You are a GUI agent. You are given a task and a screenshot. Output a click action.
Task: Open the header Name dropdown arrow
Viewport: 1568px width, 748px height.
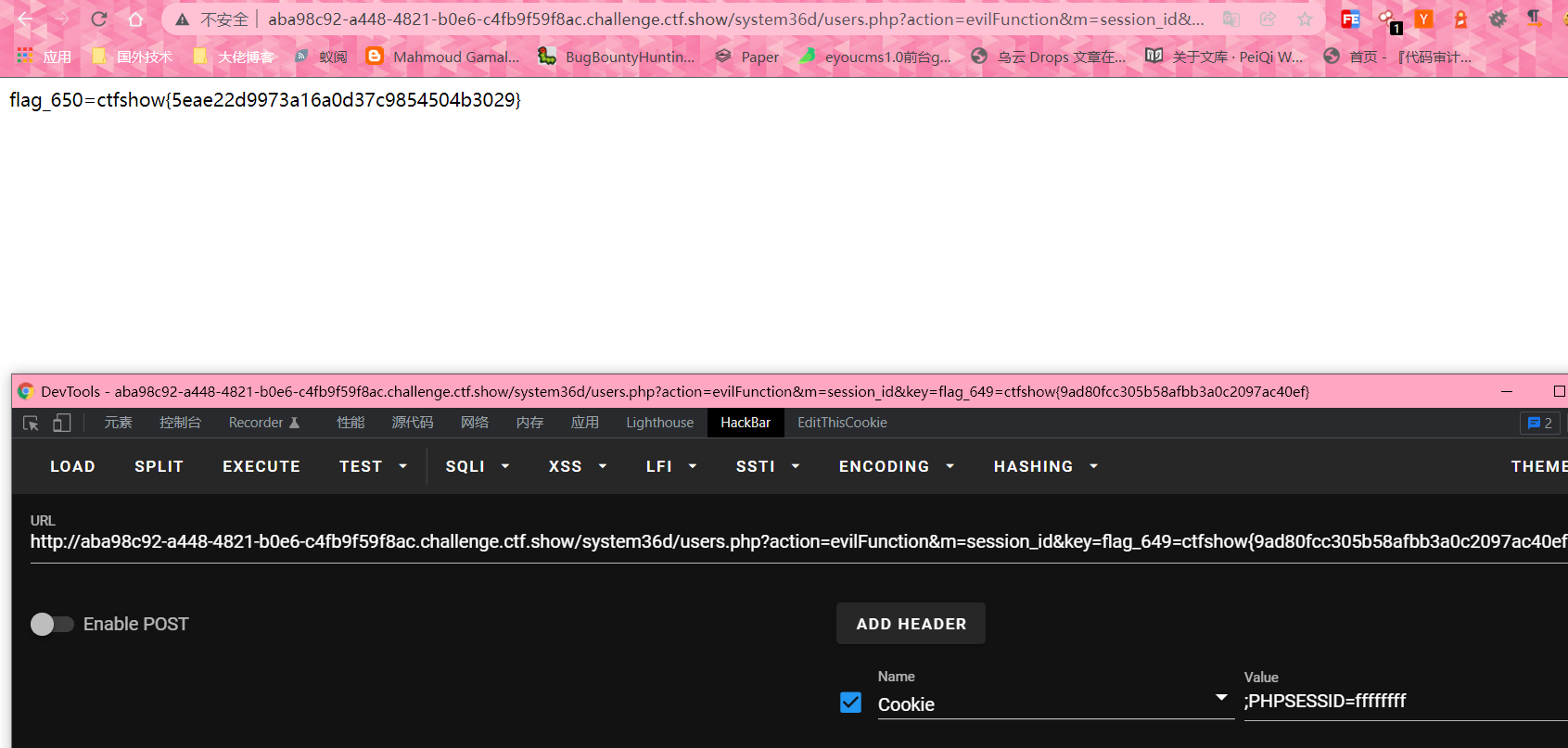click(x=1221, y=698)
